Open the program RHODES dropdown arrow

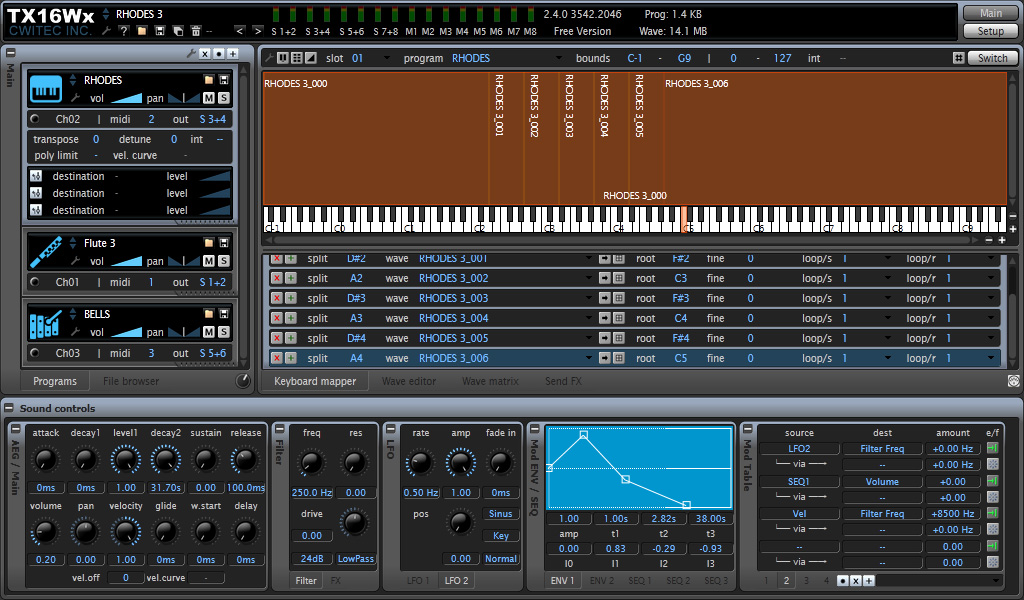(559, 58)
